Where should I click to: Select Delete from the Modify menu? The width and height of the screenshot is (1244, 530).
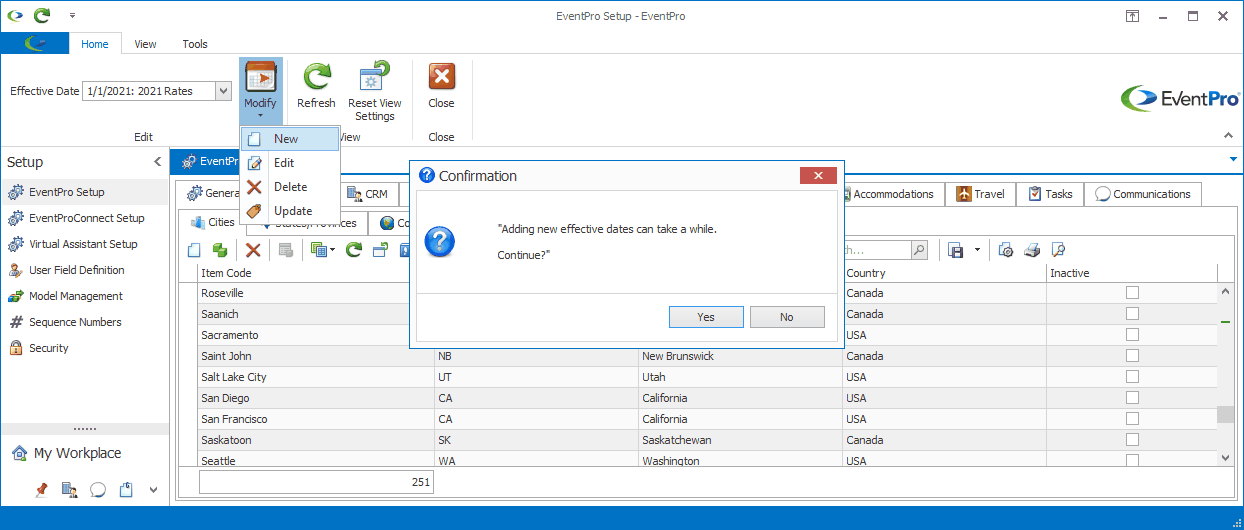click(x=290, y=187)
